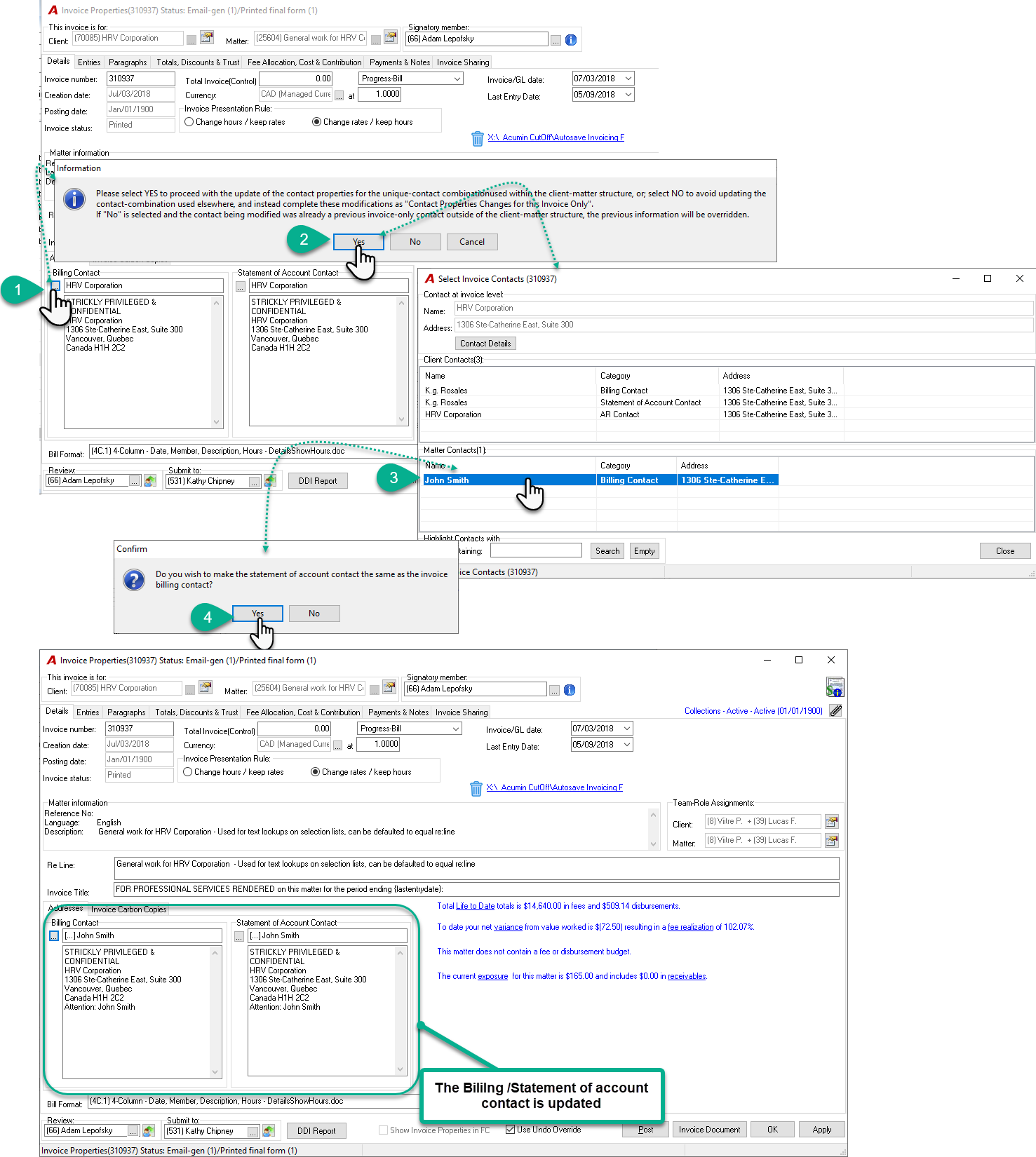Click the Invoice Document button

point(709,1130)
